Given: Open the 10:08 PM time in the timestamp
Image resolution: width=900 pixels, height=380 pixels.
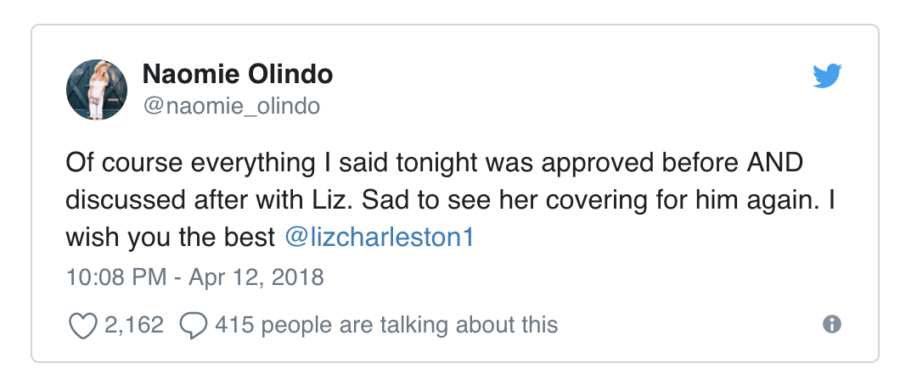Looking at the screenshot, I should (117, 277).
